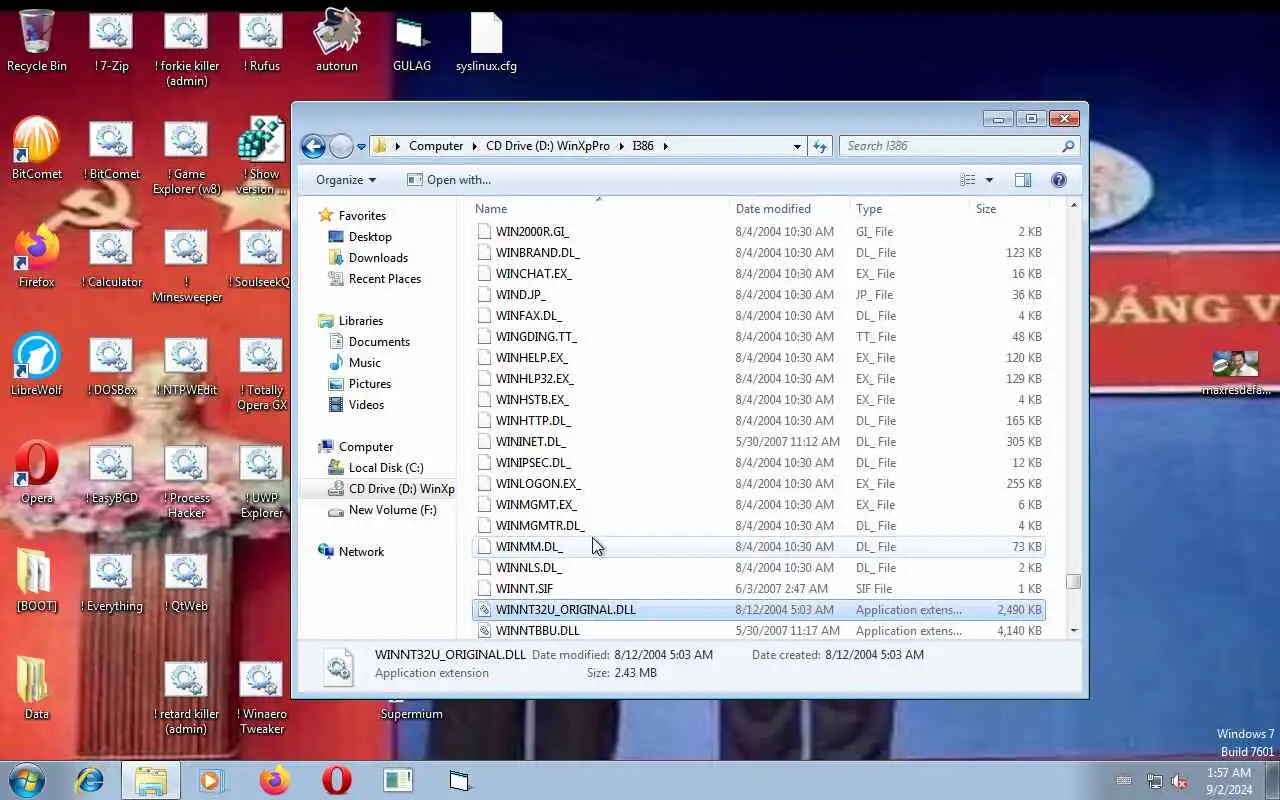Viewport: 1280px width, 800px height.
Task: Open Windows Media Player from taskbar
Action: coord(212,780)
